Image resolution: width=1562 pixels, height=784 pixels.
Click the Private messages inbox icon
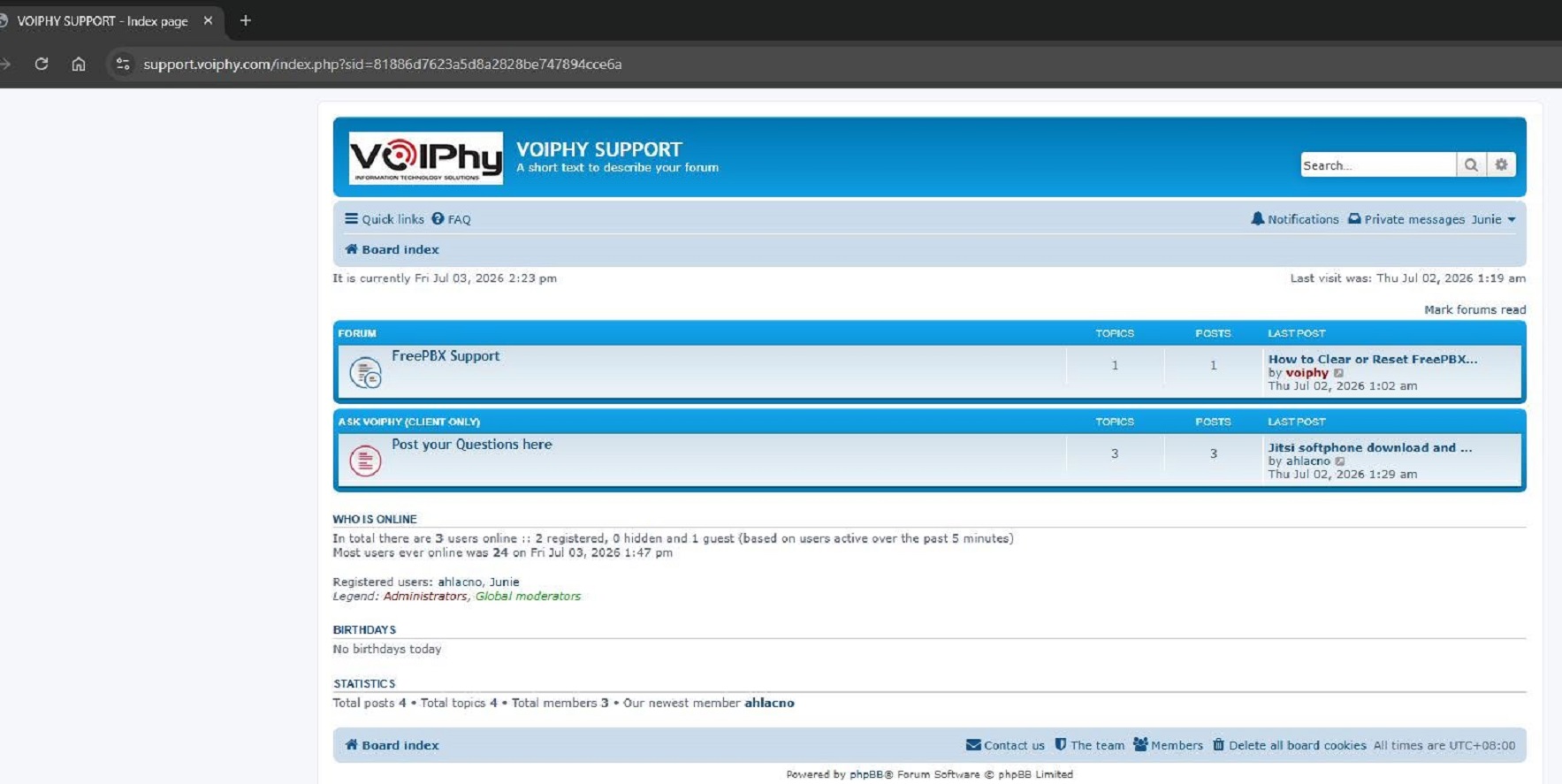[x=1354, y=218]
